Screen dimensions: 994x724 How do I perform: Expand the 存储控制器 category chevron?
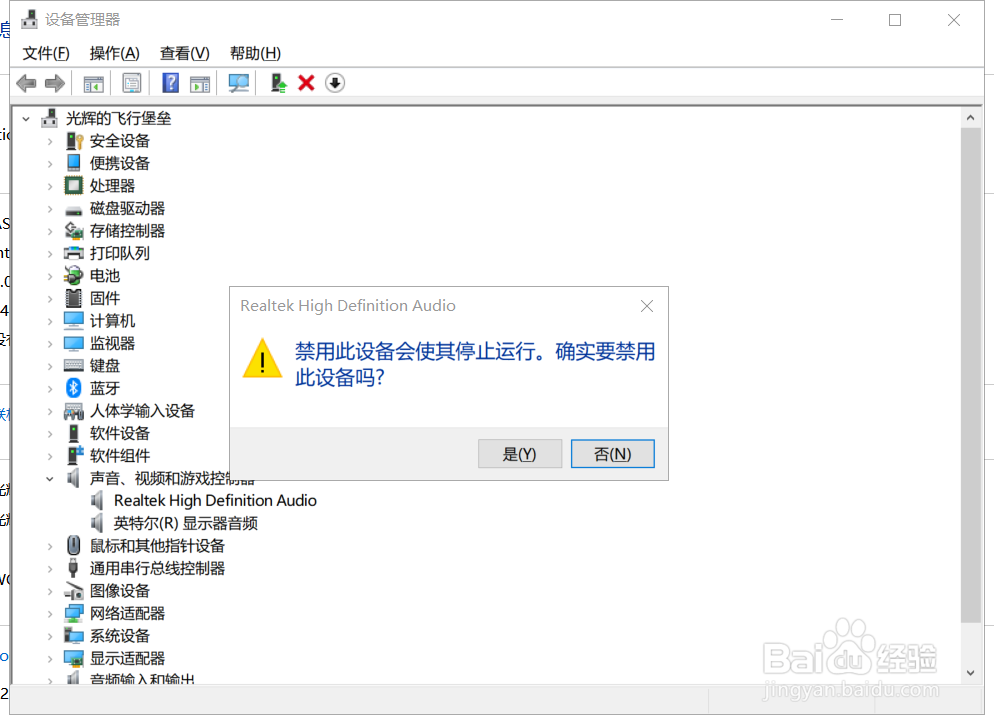[x=50, y=231]
